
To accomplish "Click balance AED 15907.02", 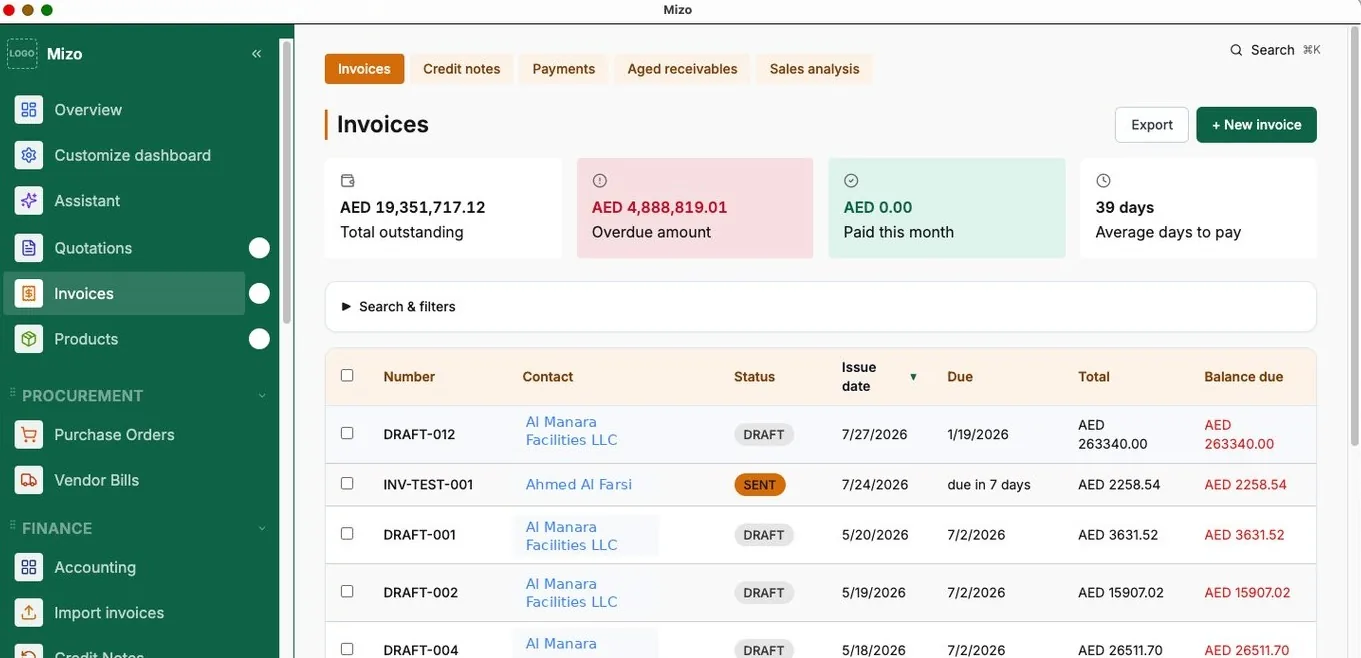I will pyautogui.click(x=1247, y=593).
